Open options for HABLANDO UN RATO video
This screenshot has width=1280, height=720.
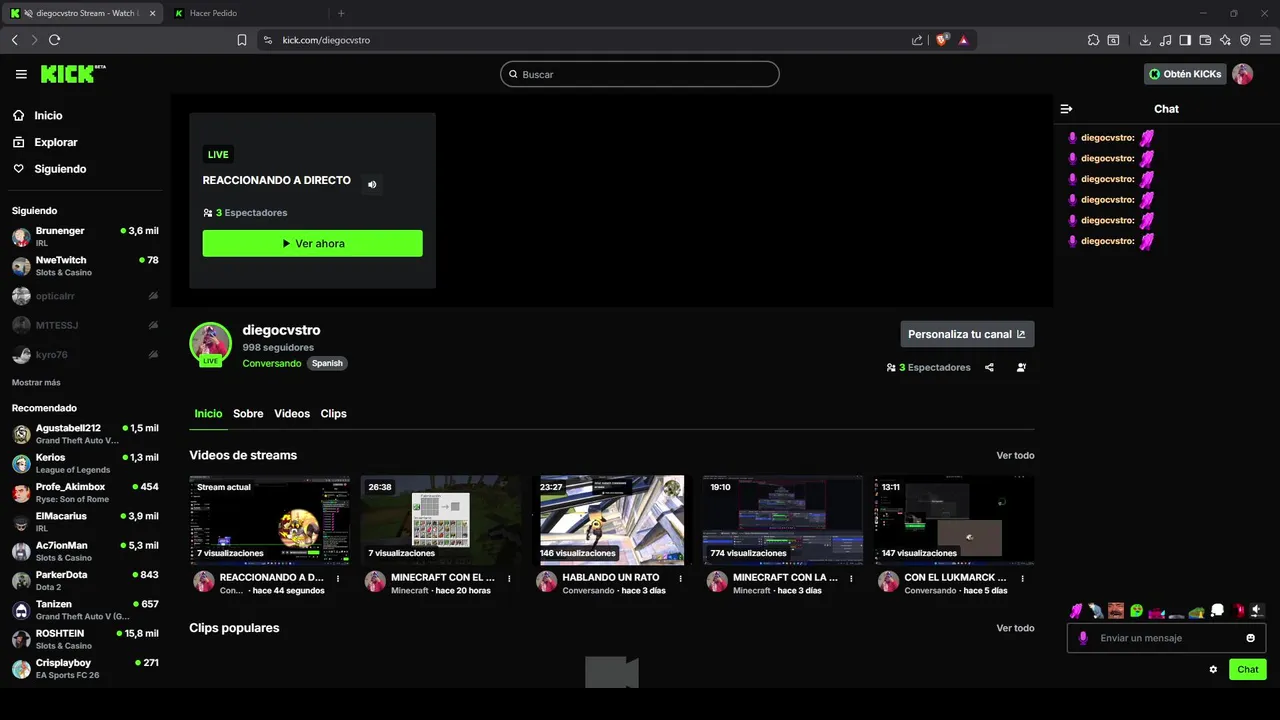tap(680, 578)
